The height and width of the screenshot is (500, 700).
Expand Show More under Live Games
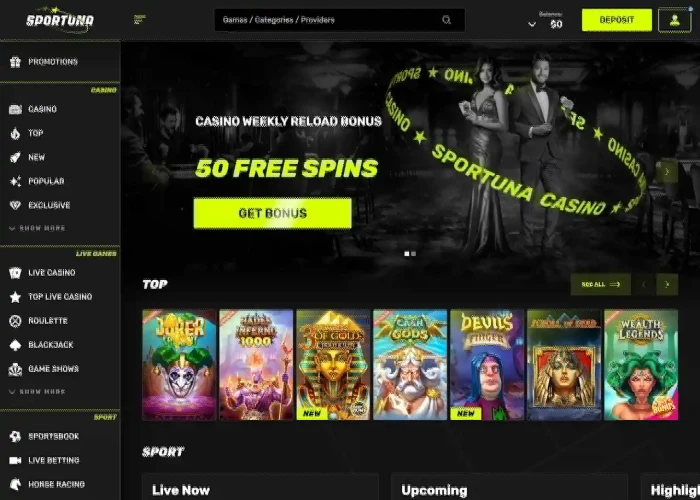pyautogui.click(x=38, y=392)
